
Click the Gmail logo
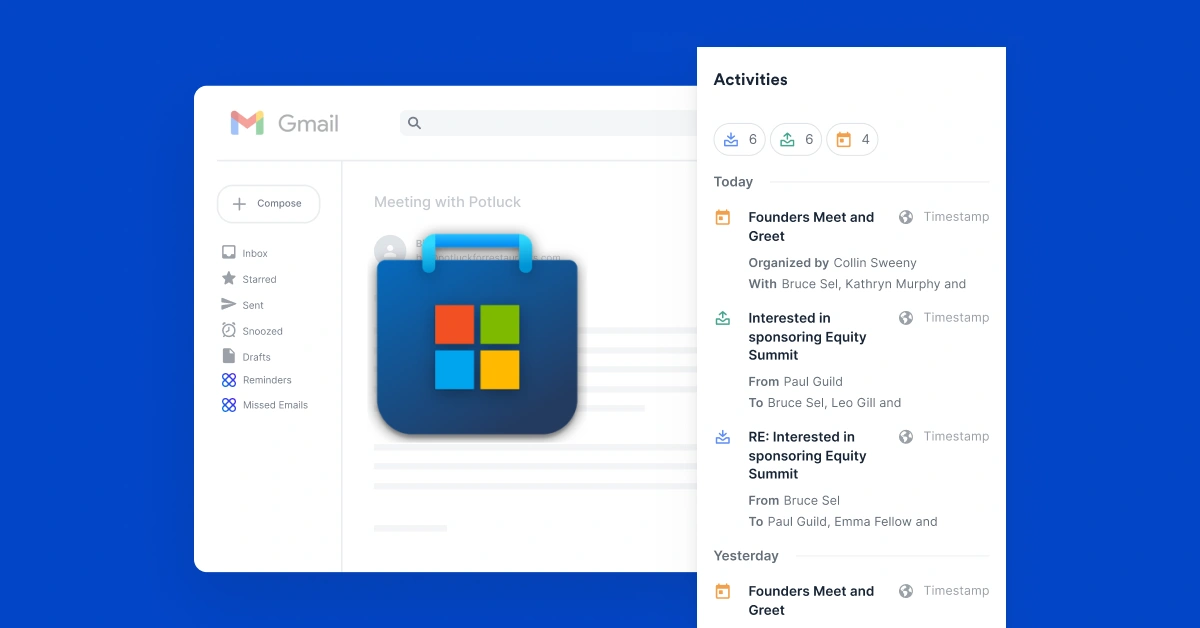click(284, 123)
